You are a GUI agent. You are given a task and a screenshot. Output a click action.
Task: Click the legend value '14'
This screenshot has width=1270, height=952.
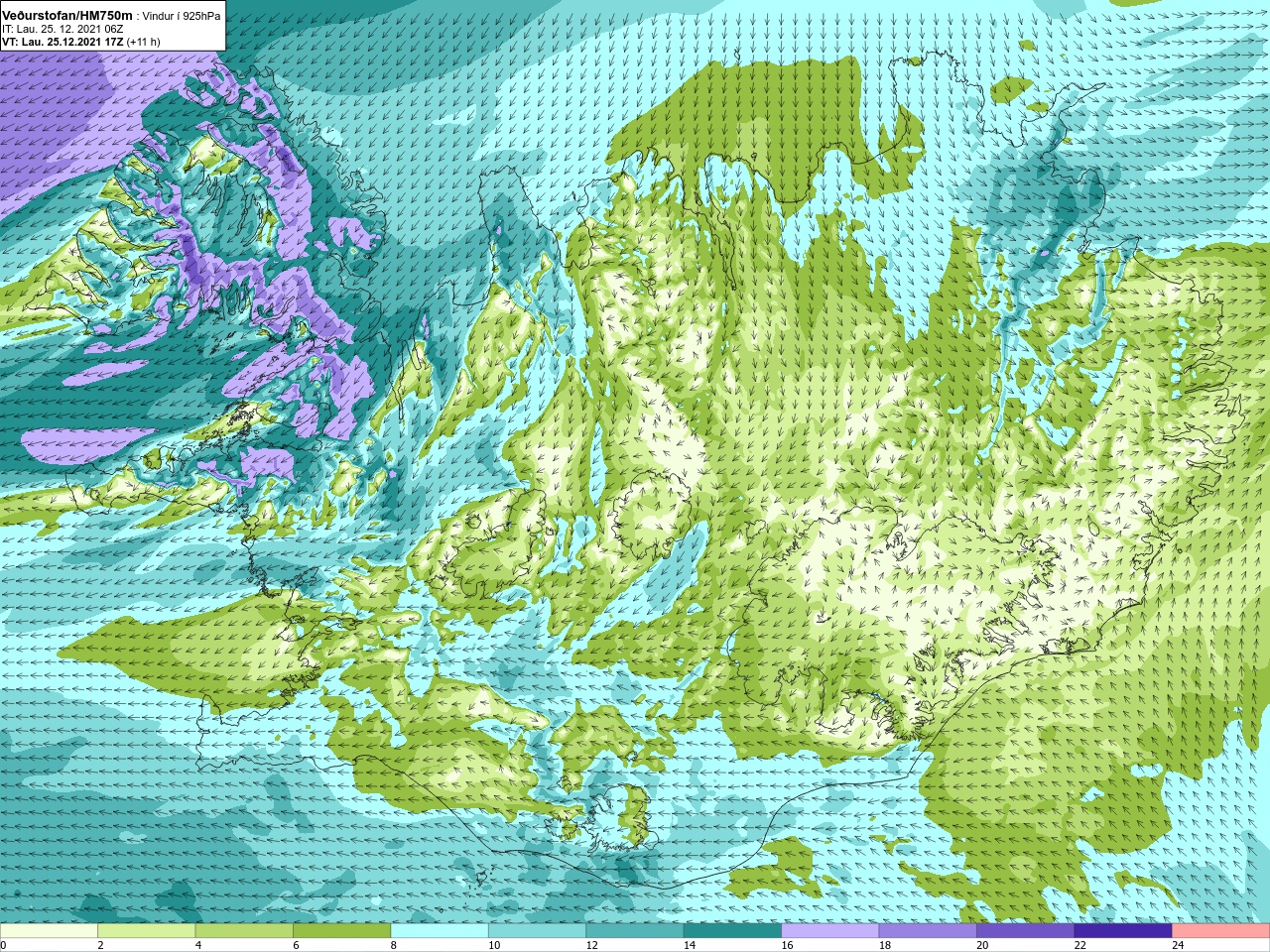pyautogui.click(x=690, y=945)
